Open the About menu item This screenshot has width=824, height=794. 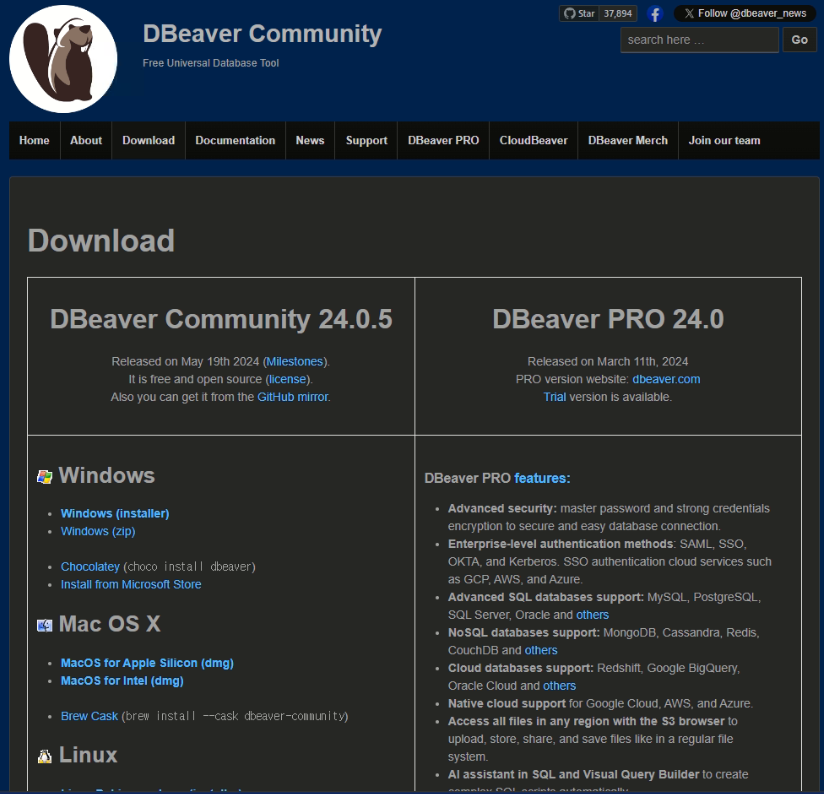pos(86,140)
